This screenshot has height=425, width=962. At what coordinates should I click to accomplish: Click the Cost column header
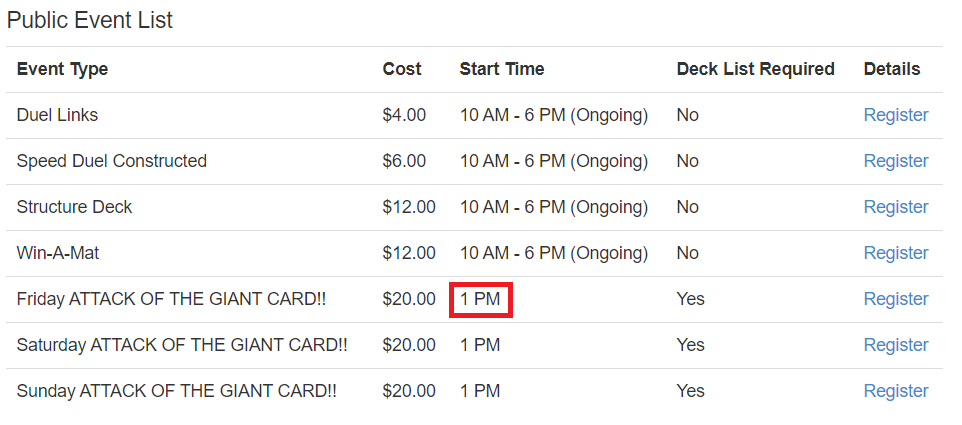click(402, 69)
